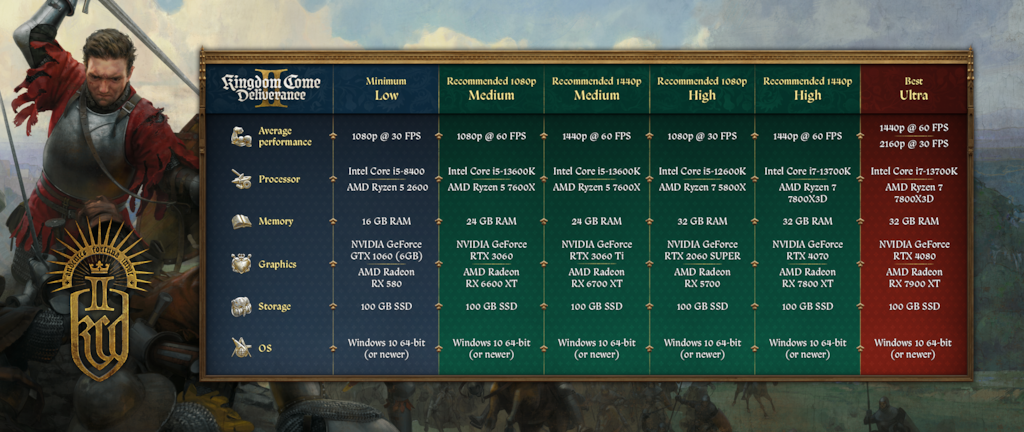Click the Recommended 1440p Medium column header
This screenshot has width=1024, height=432.
pyautogui.click(x=596, y=89)
